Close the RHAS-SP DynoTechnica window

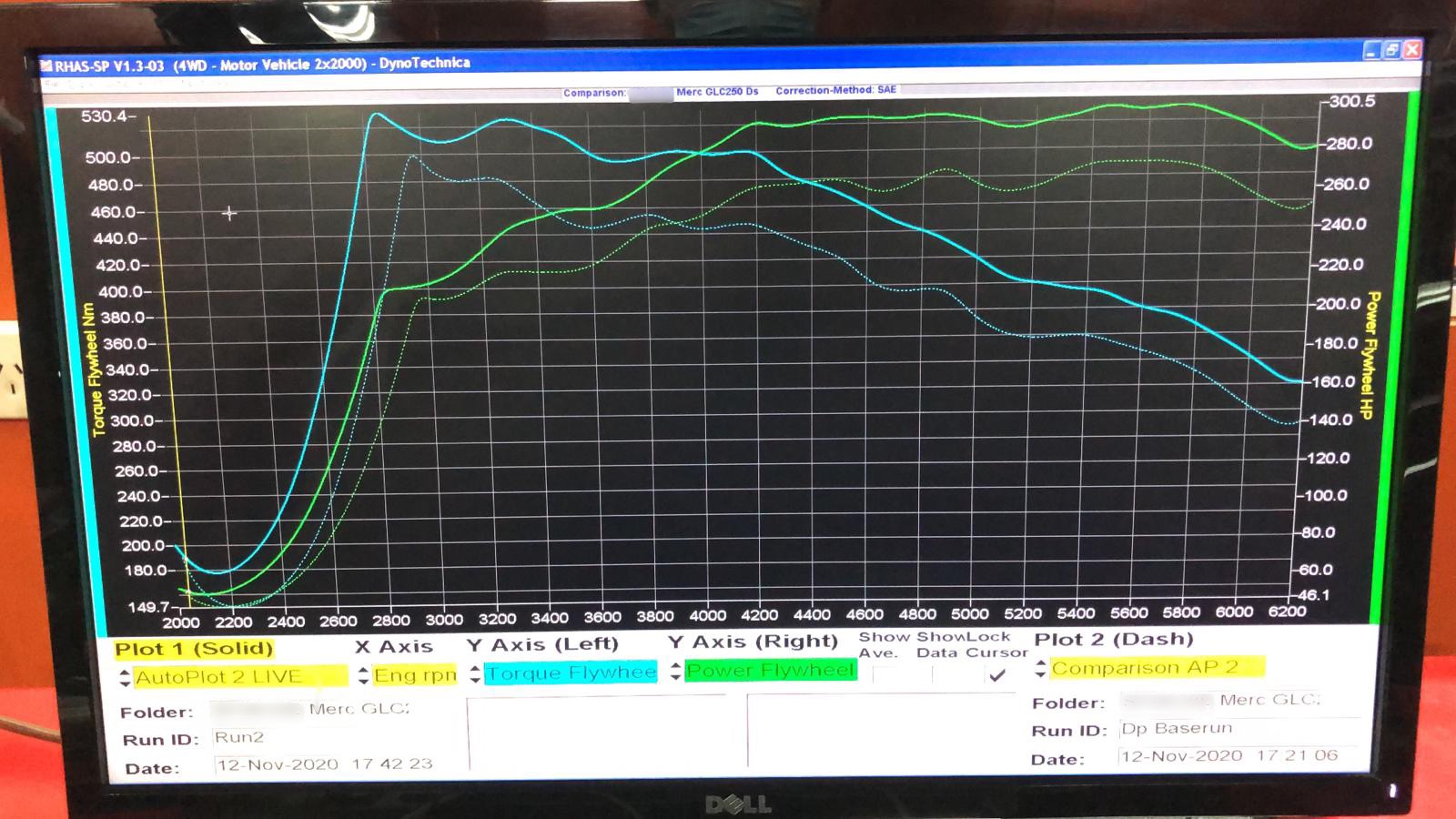(x=1411, y=50)
